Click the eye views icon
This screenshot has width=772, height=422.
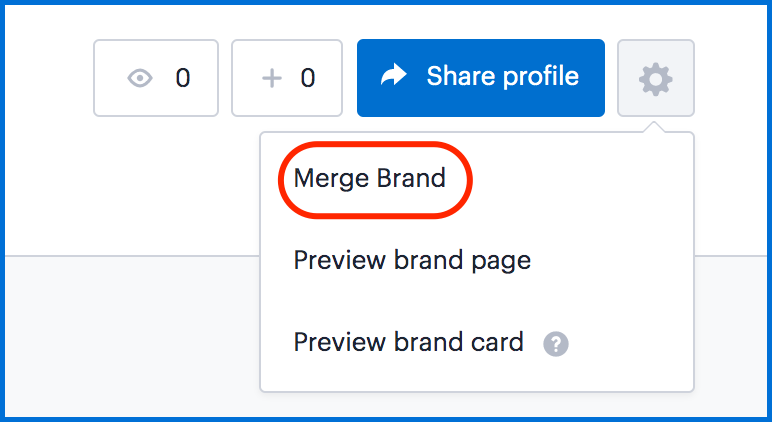pyautogui.click(x=140, y=78)
